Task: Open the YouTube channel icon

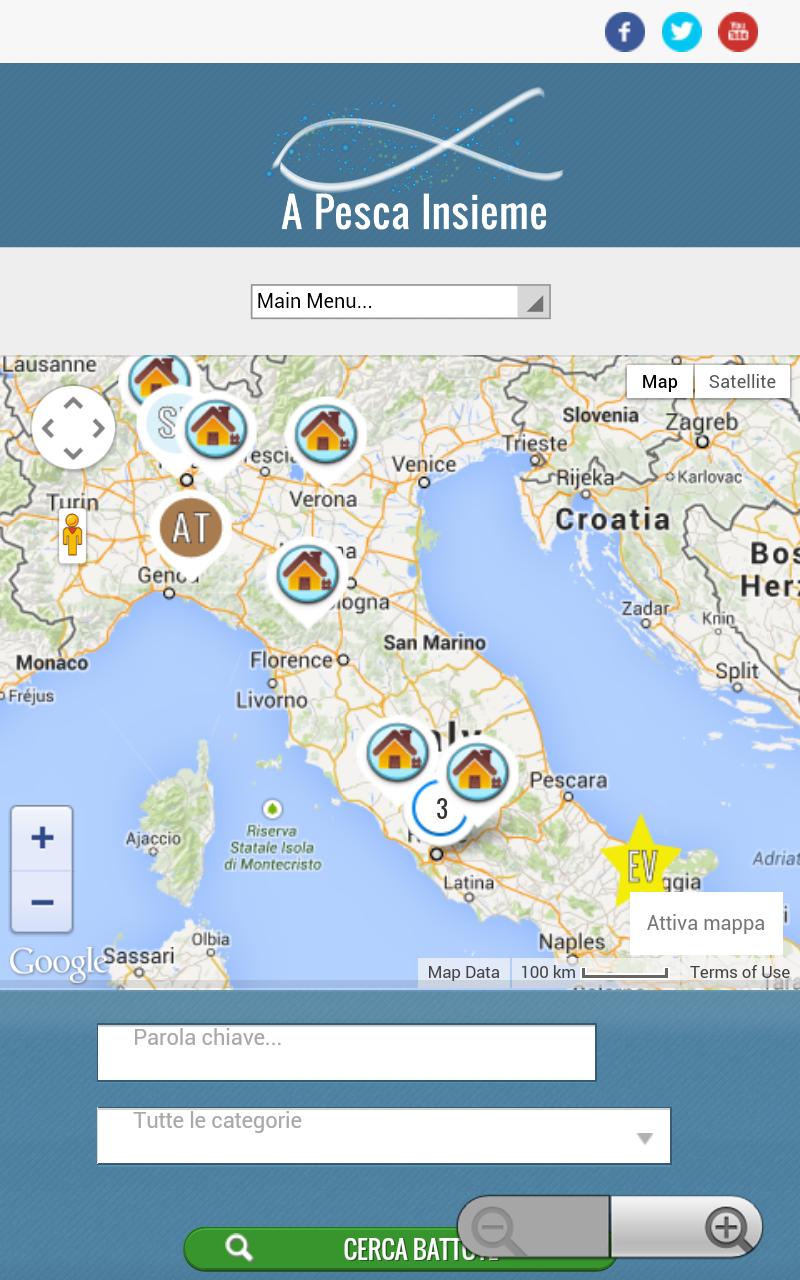Action: pyautogui.click(x=738, y=32)
